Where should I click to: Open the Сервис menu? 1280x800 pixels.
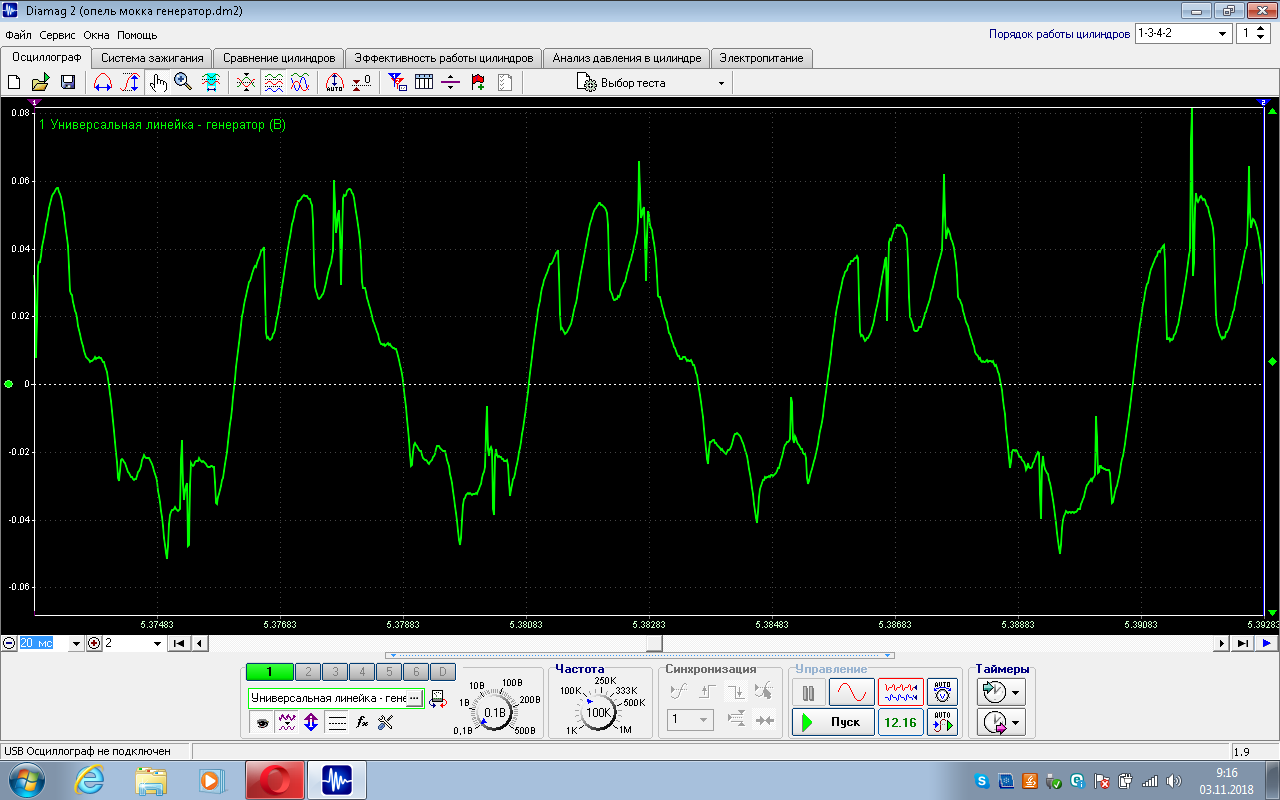[58, 35]
